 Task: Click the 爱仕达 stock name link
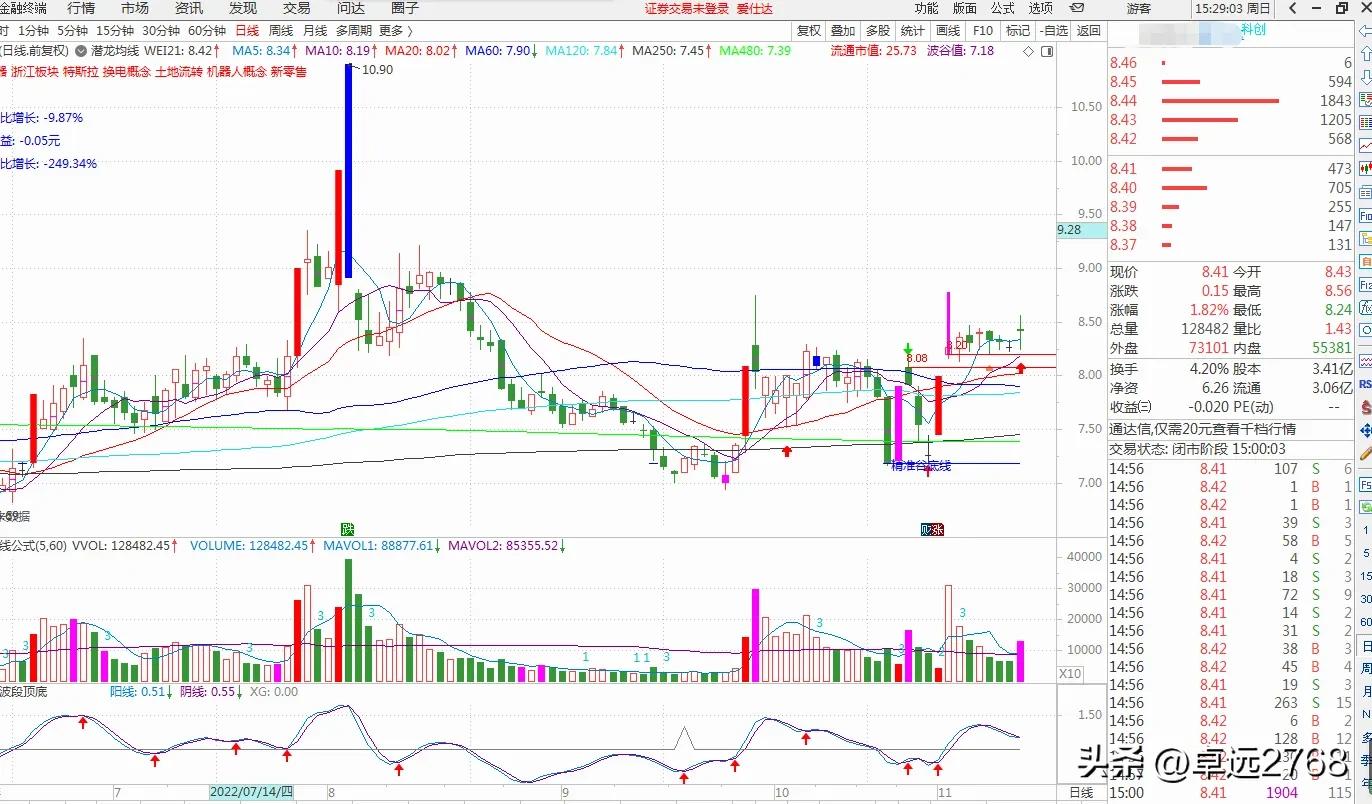tap(756, 8)
